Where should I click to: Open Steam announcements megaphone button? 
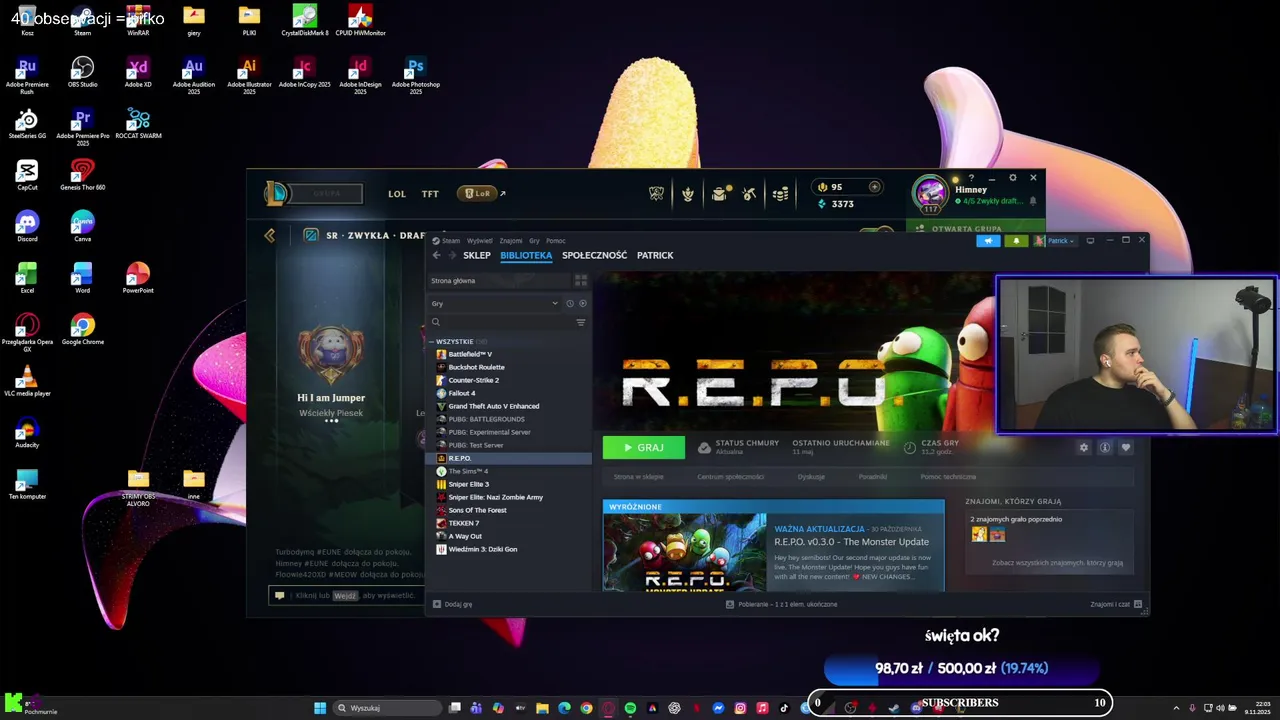988,241
